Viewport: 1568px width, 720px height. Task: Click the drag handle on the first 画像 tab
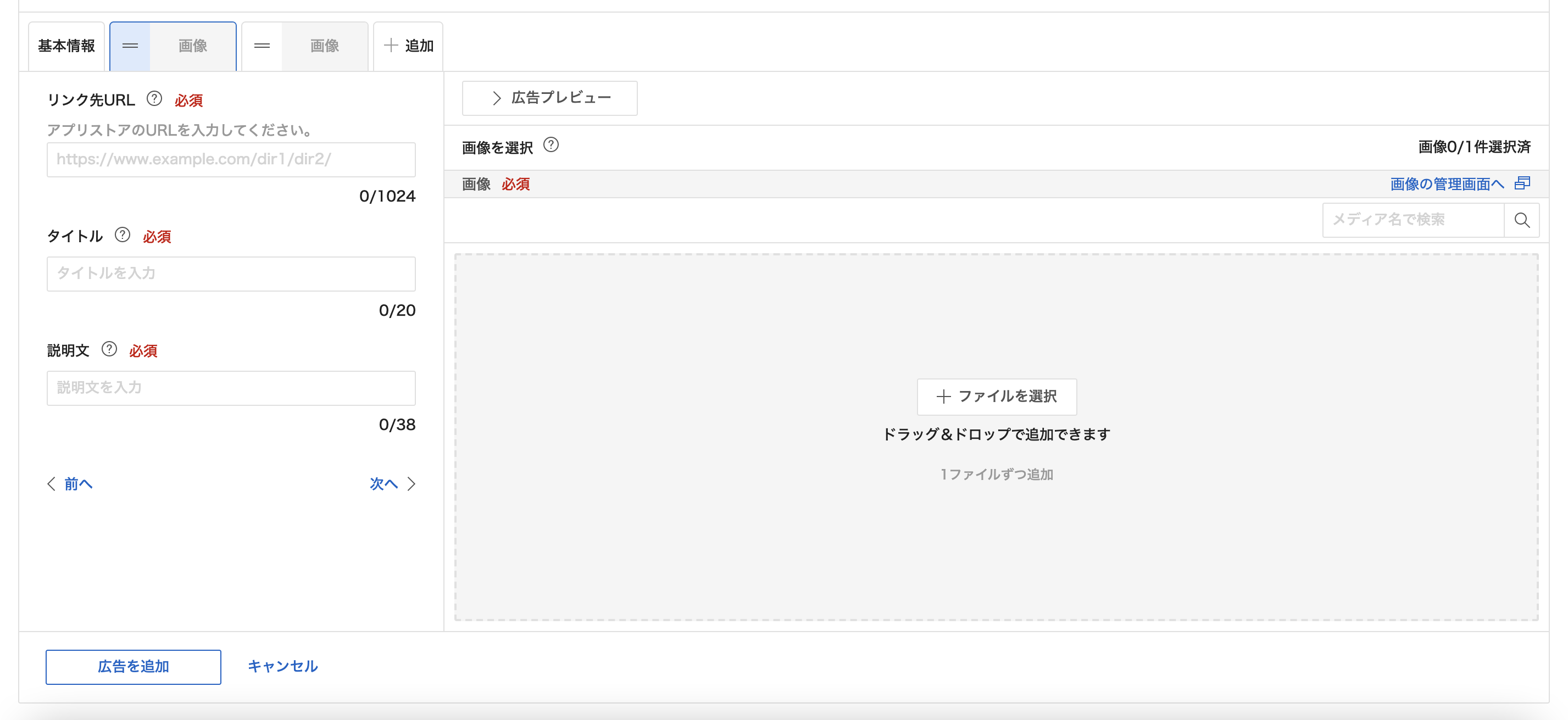coord(130,45)
